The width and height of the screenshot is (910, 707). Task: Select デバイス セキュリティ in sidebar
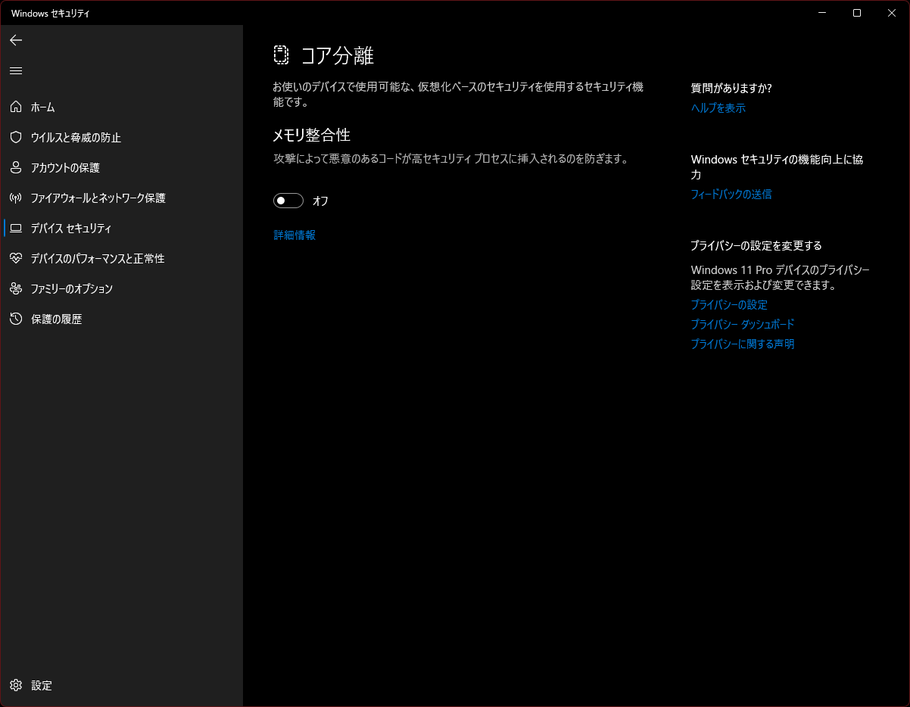[x=121, y=228]
